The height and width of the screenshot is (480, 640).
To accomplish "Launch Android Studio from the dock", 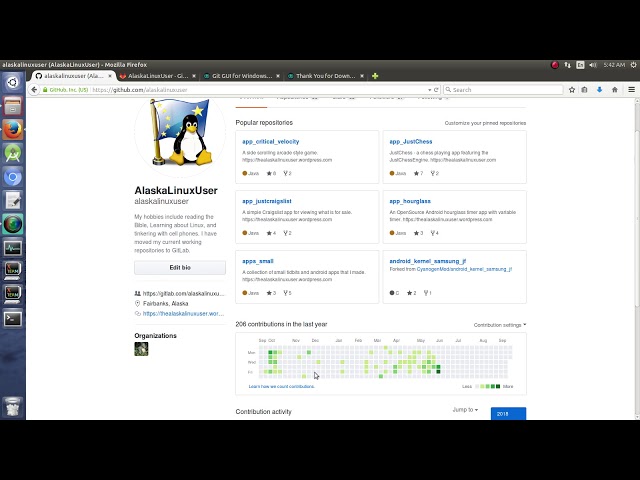I will tap(13, 153).
